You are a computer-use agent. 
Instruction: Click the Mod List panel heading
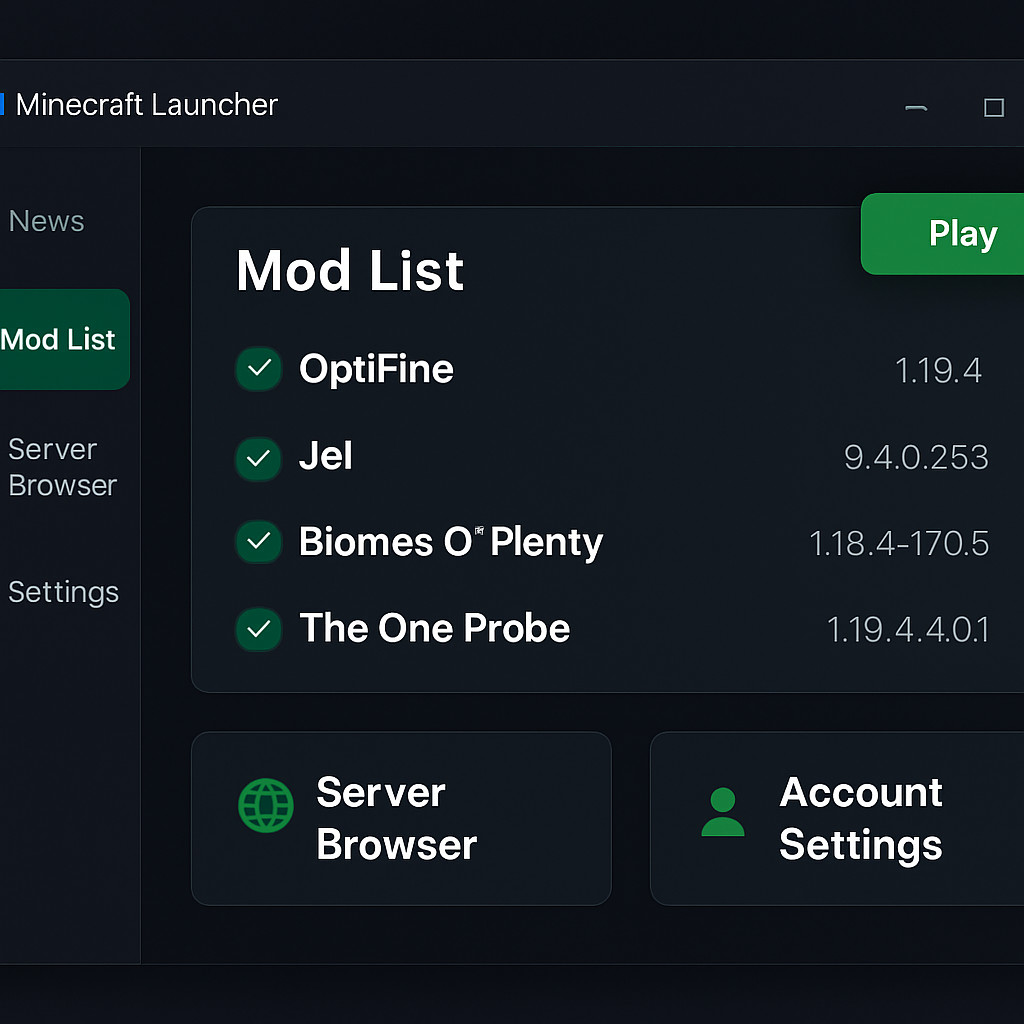point(350,270)
